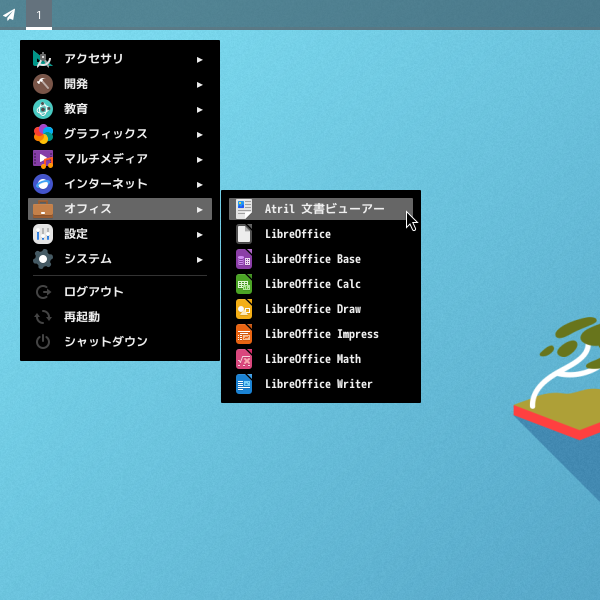Click the LibreOffice Draw yellow icon
600x600 pixels.
(244, 309)
